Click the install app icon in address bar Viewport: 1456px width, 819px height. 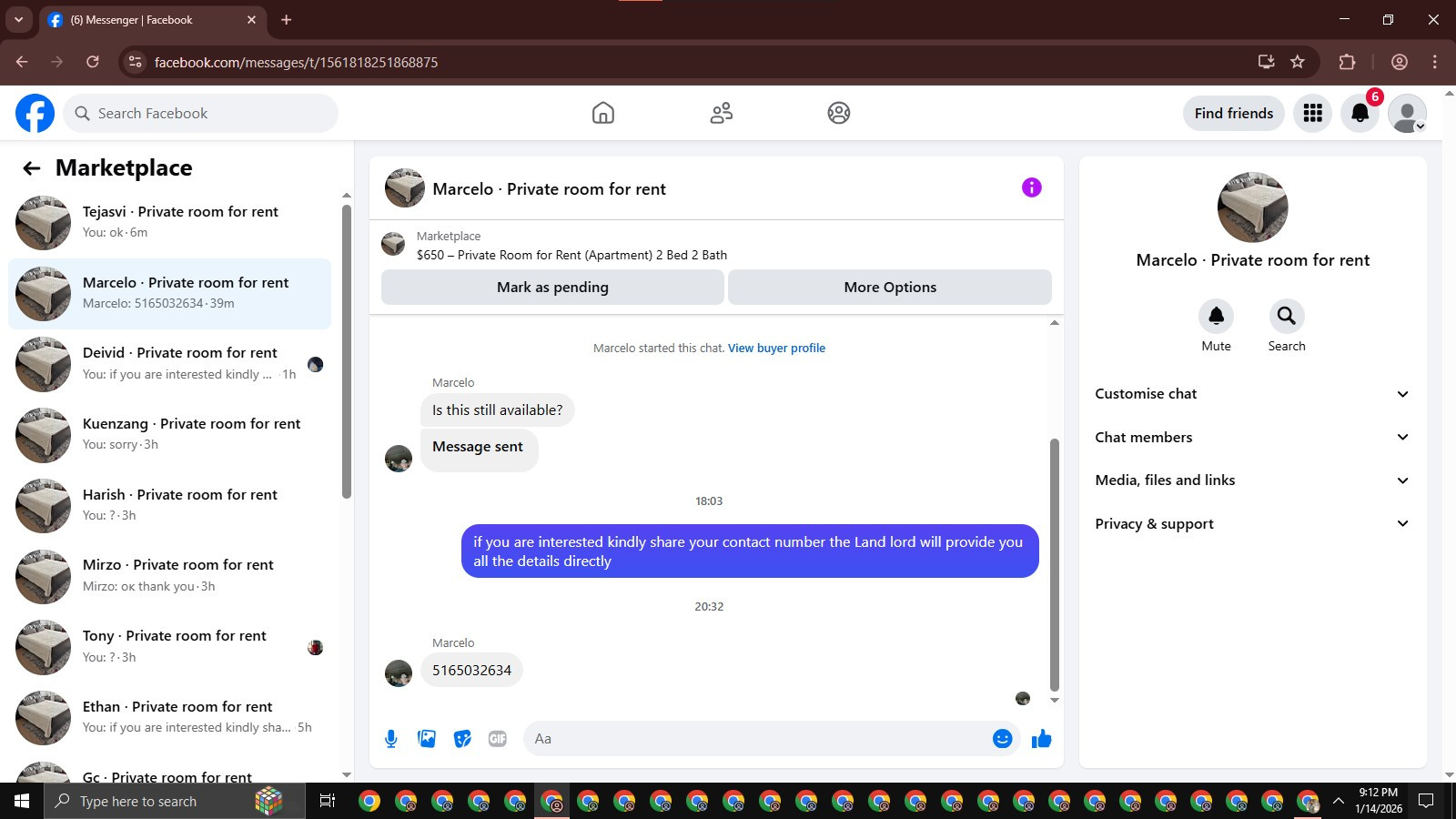pos(1266,62)
